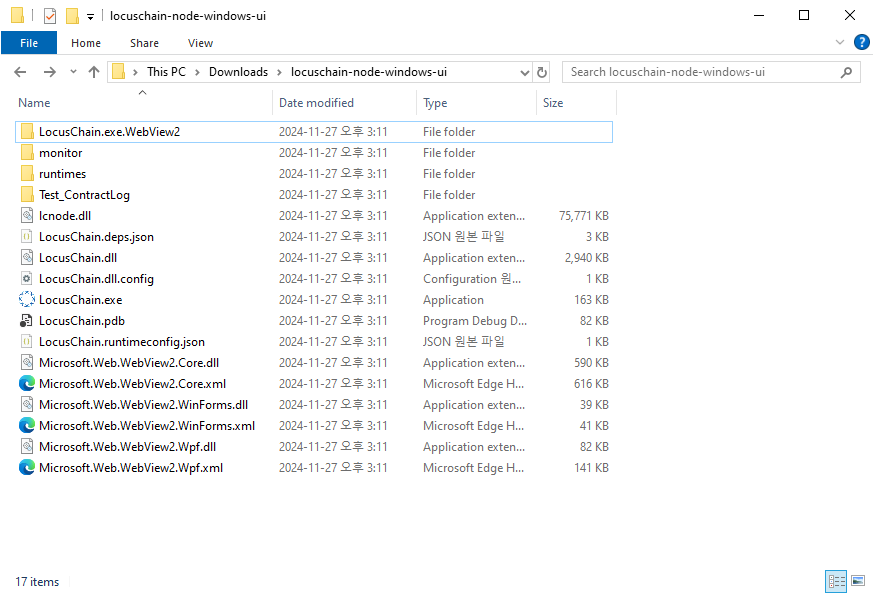The height and width of the screenshot is (594, 874).
Task: Click the 75,771 KB size cell
Action: (584, 216)
